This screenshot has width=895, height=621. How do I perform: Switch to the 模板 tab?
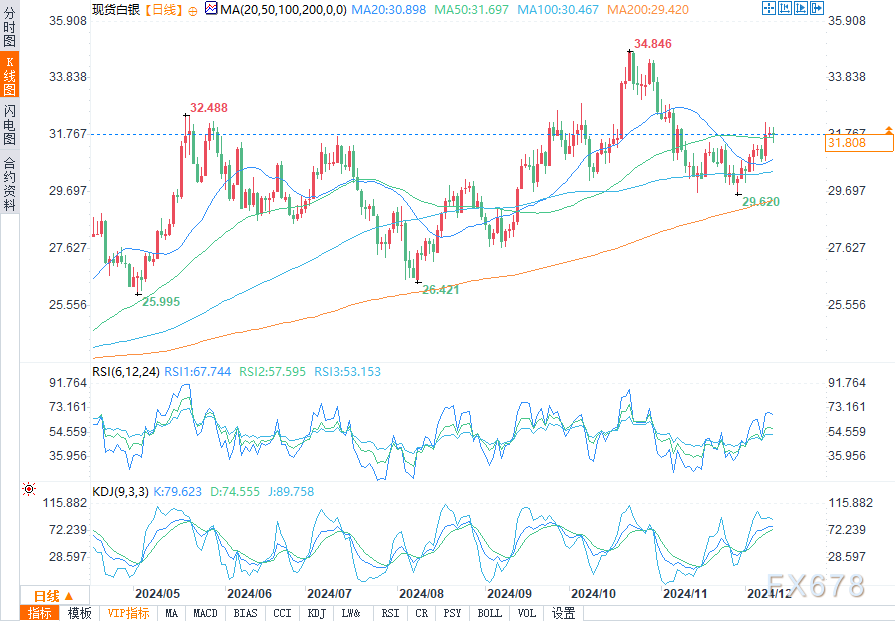(80, 613)
